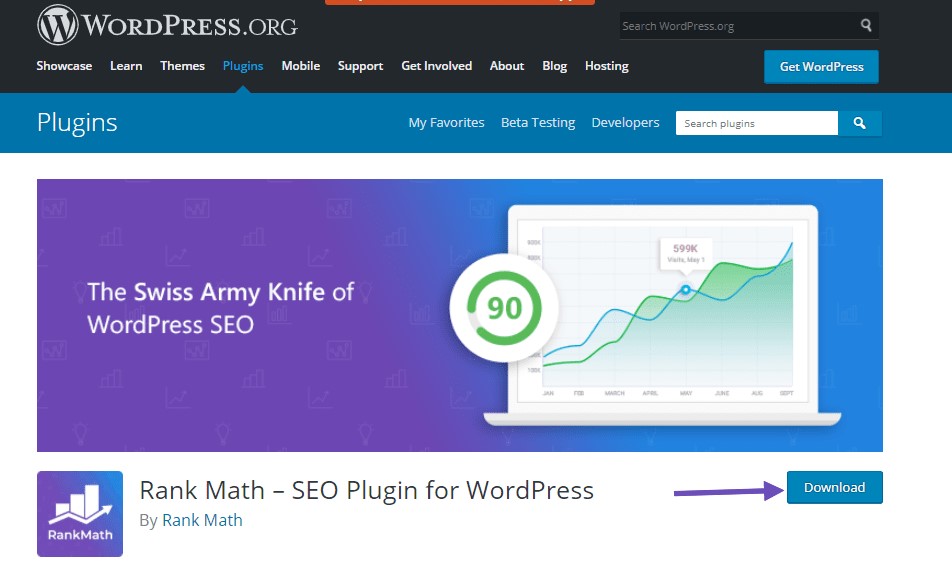Go to the Support menu item
952x566 pixels.
coord(360,66)
